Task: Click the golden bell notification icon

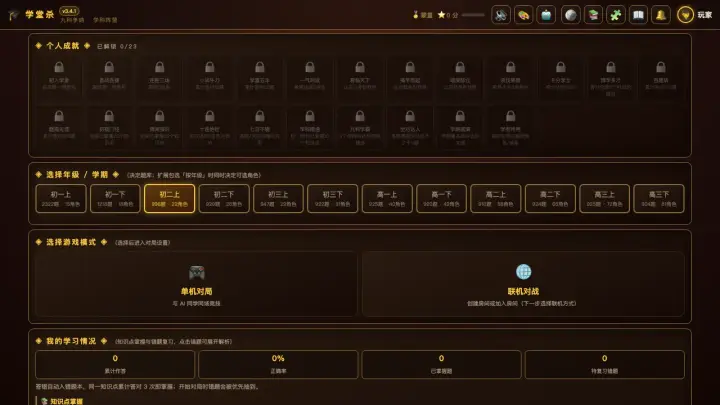Action: pyautogui.click(x=661, y=15)
